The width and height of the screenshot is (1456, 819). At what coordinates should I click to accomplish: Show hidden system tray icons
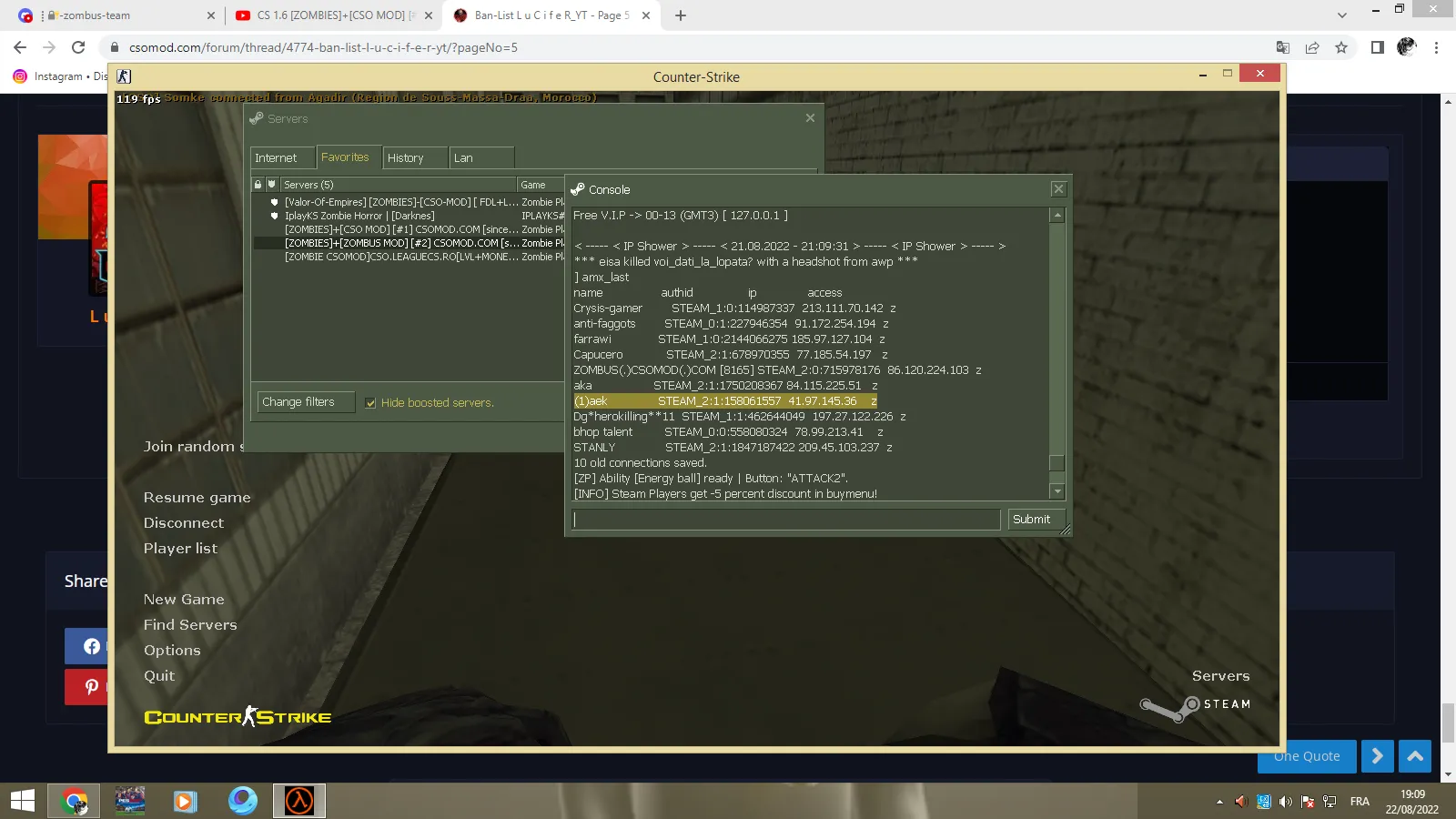[x=1219, y=802]
